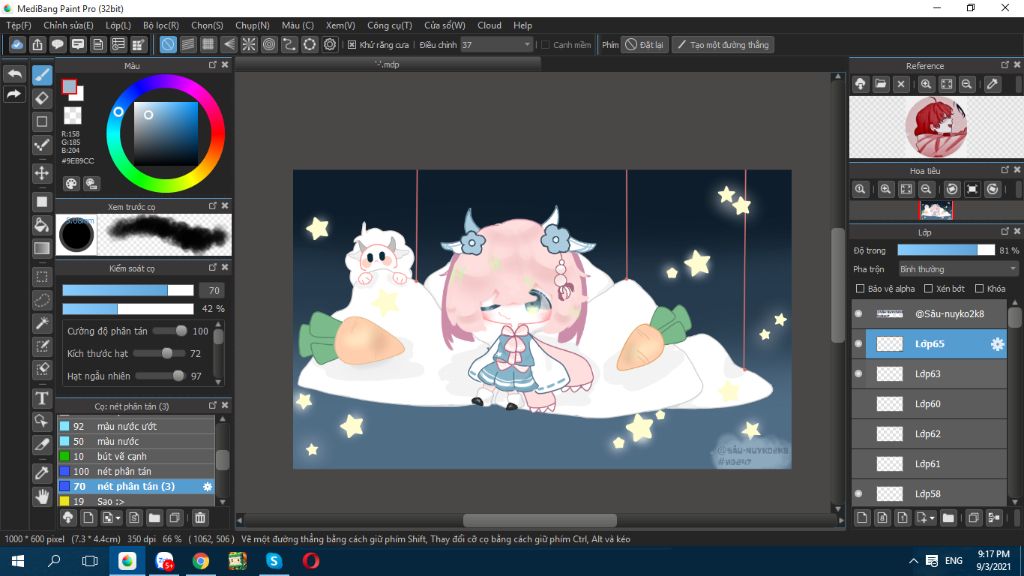Click the parallel snap icon

pos(188,44)
